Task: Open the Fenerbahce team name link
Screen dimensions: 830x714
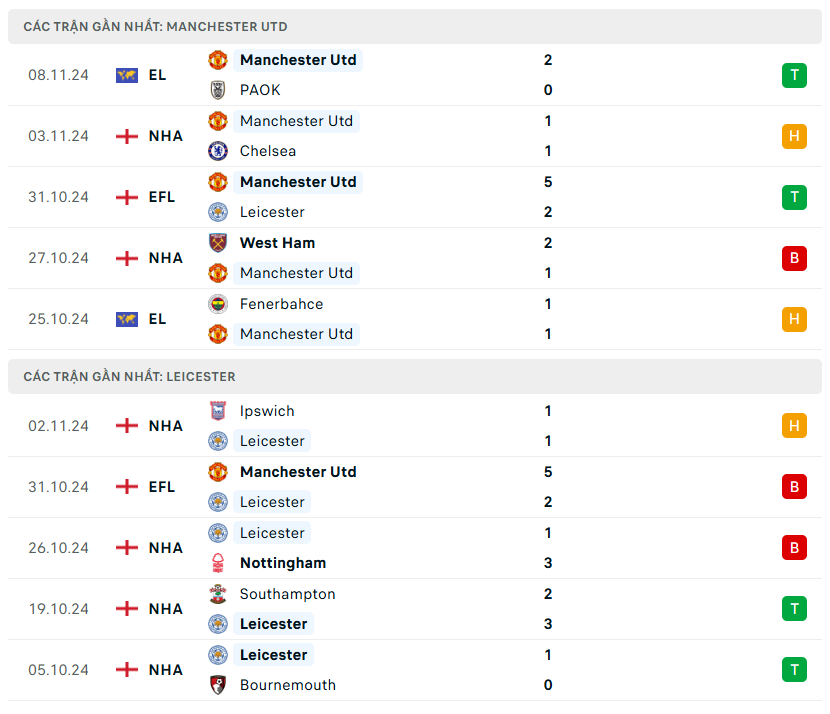Action: click(281, 304)
